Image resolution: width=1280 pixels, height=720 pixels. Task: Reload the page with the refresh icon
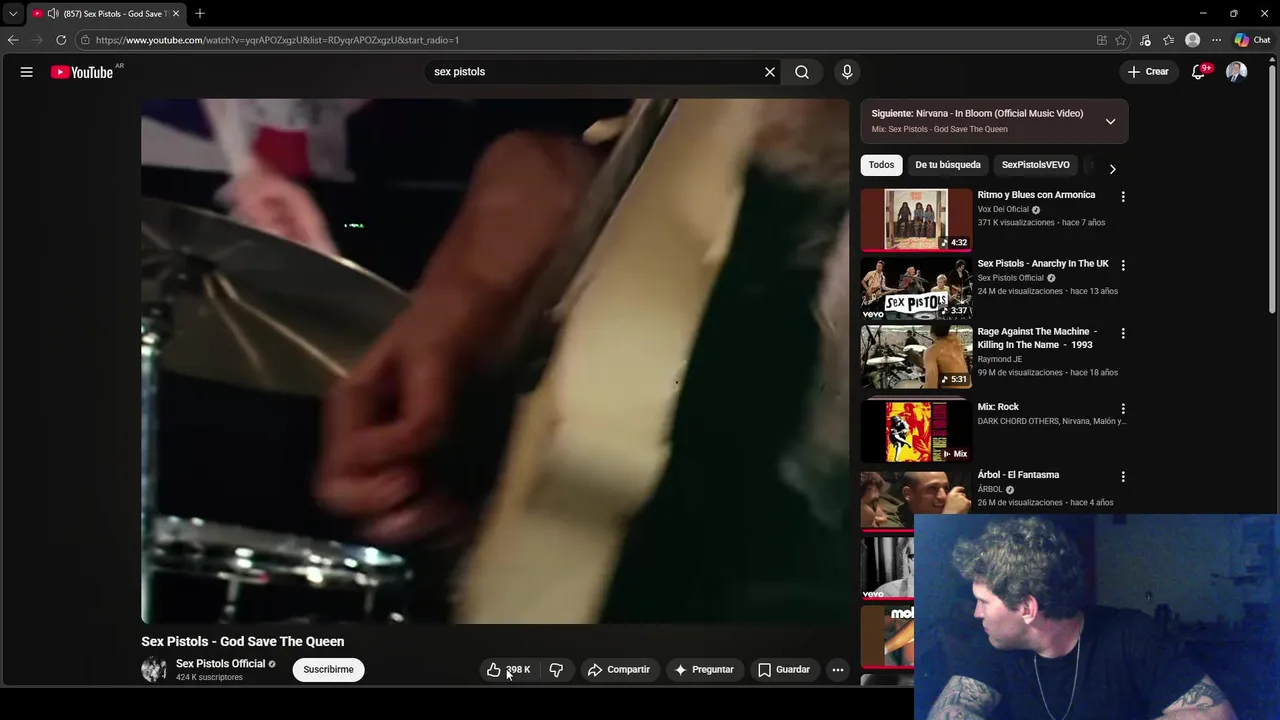coord(61,40)
